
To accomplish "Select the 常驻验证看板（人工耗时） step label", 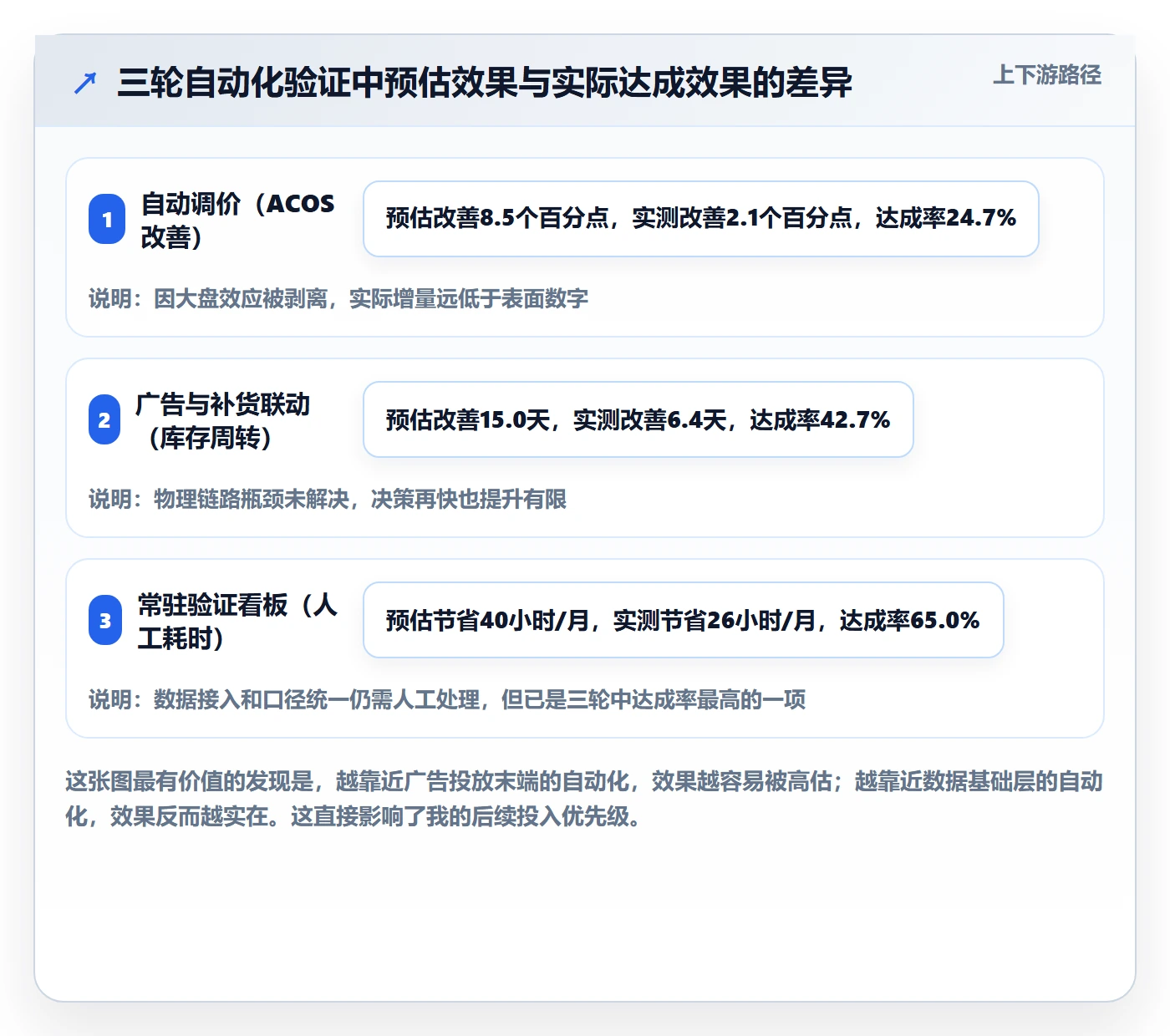I will pyautogui.click(x=238, y=621).
